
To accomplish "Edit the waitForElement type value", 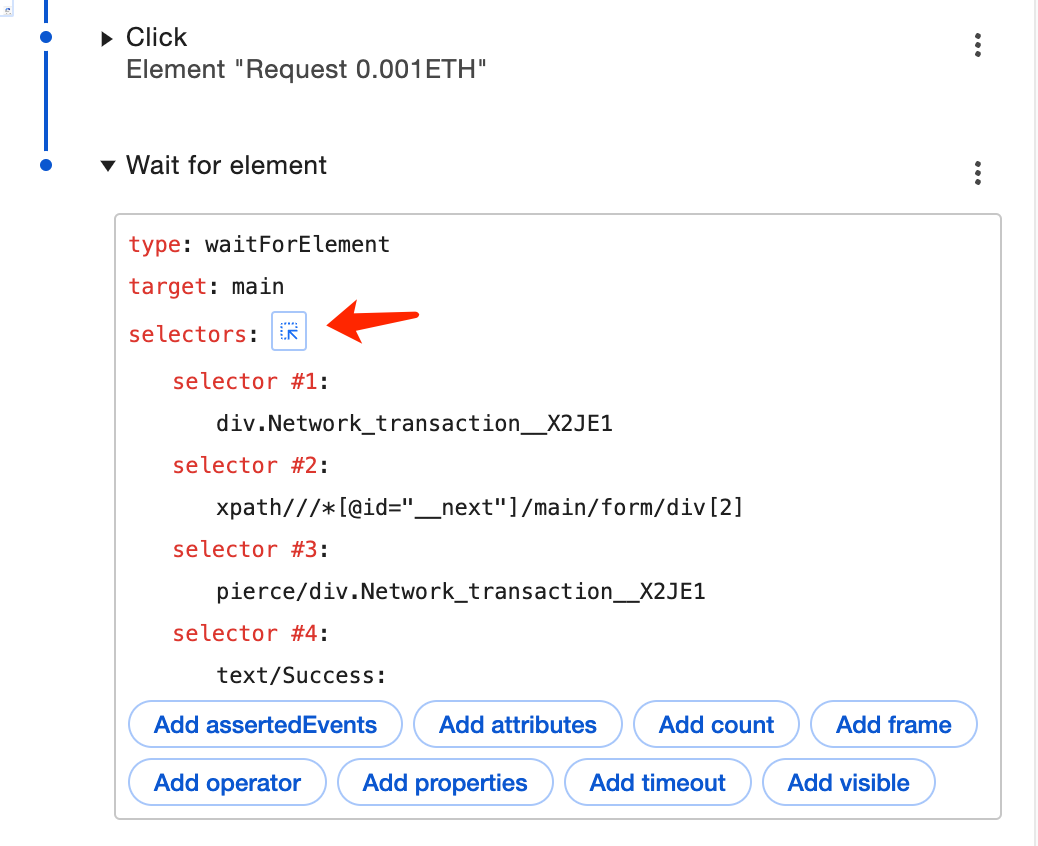I will [297, 244].
